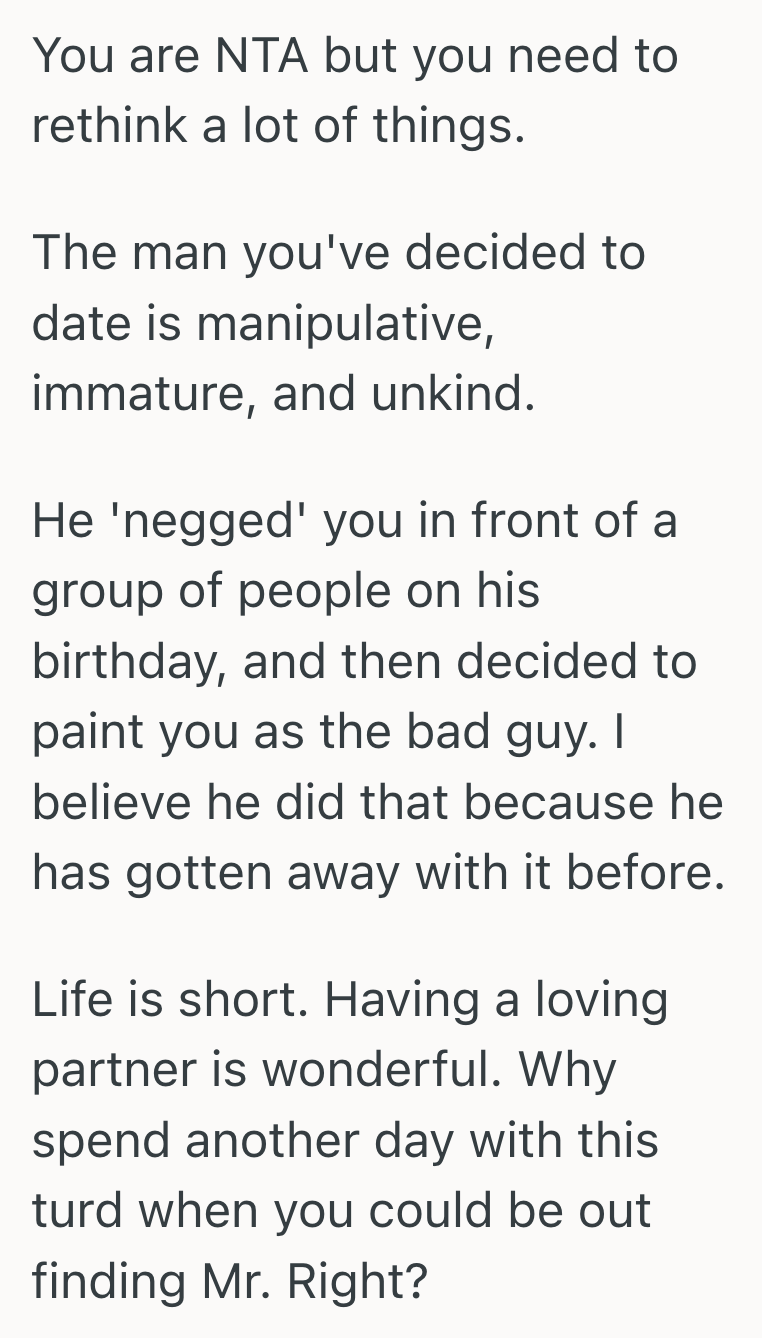Click the phrase "a lot of things."

pos(357,127)
